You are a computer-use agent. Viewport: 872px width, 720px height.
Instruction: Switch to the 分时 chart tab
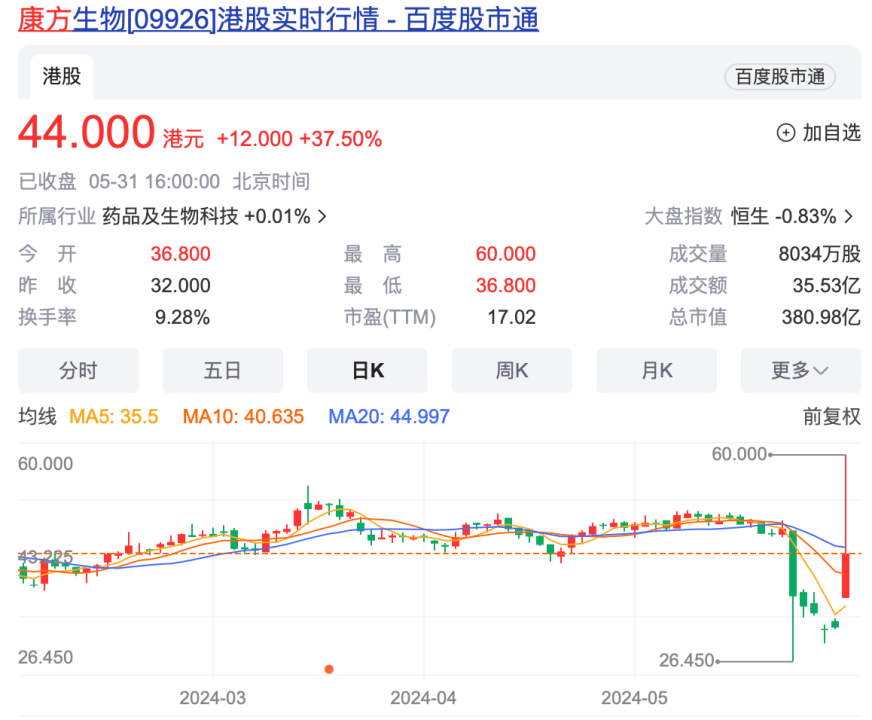[78, 370]
